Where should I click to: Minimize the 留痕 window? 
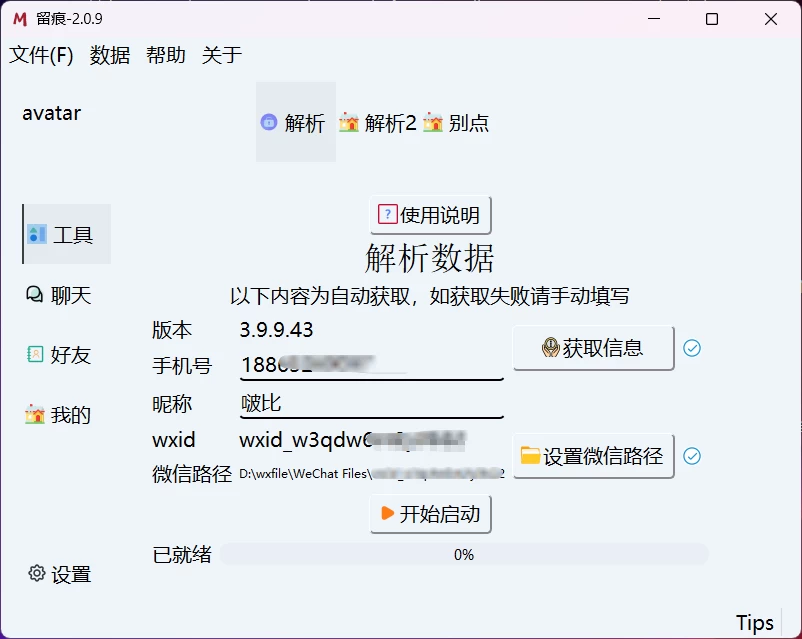654,19
